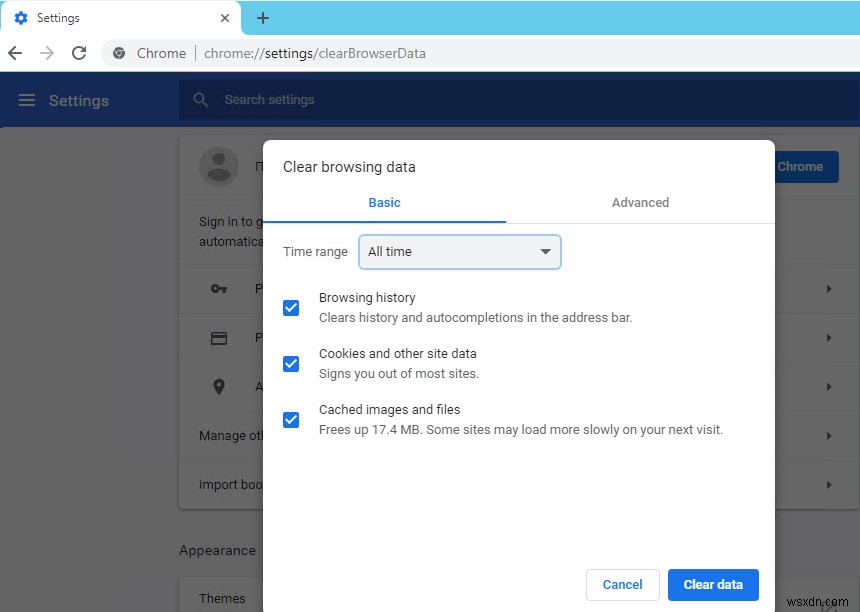Reload the current page

click(79, 53)
